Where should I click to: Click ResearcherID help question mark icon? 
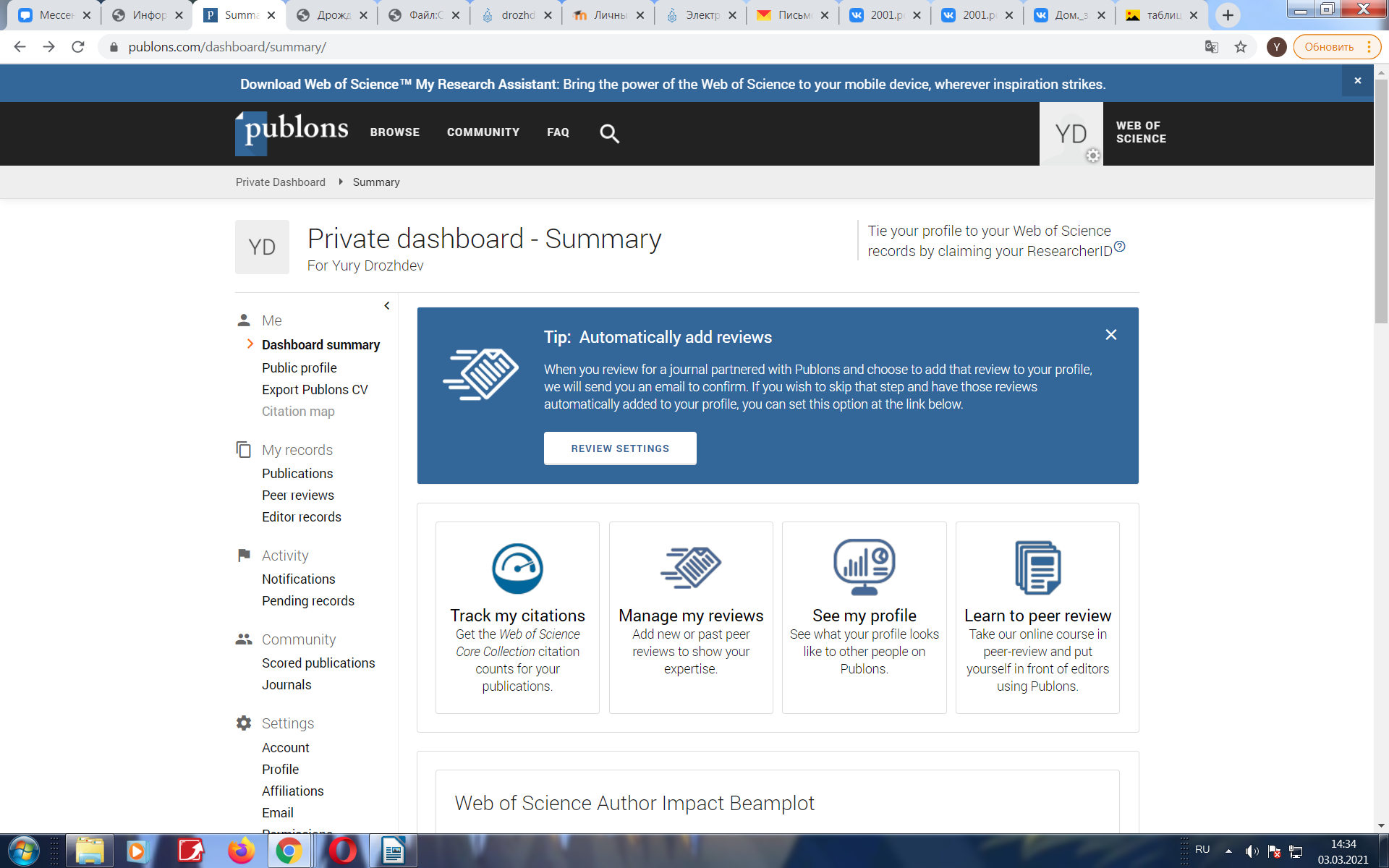point(1120,247)
